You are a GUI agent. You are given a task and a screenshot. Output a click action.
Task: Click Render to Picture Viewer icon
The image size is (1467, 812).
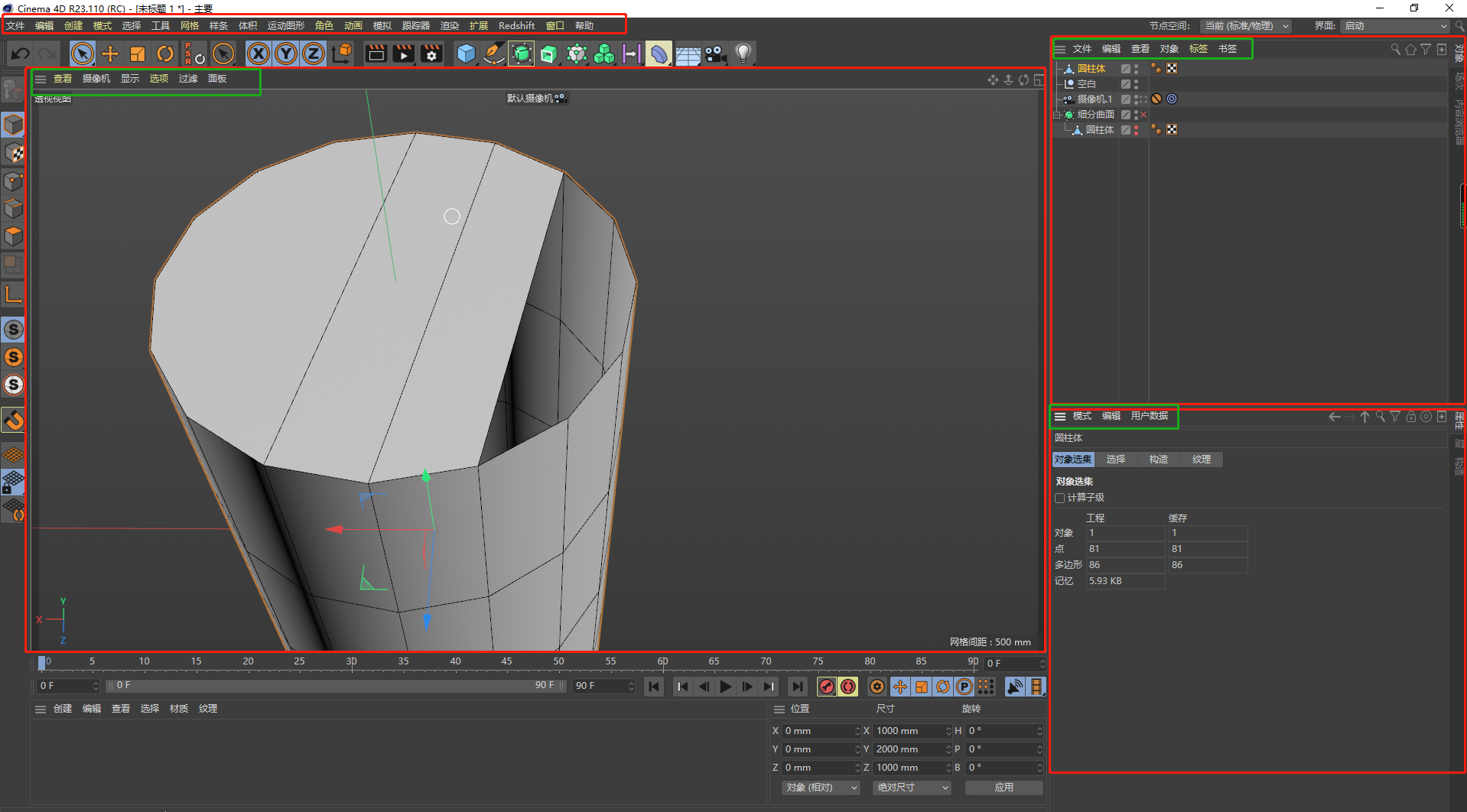tap(403, 54)
